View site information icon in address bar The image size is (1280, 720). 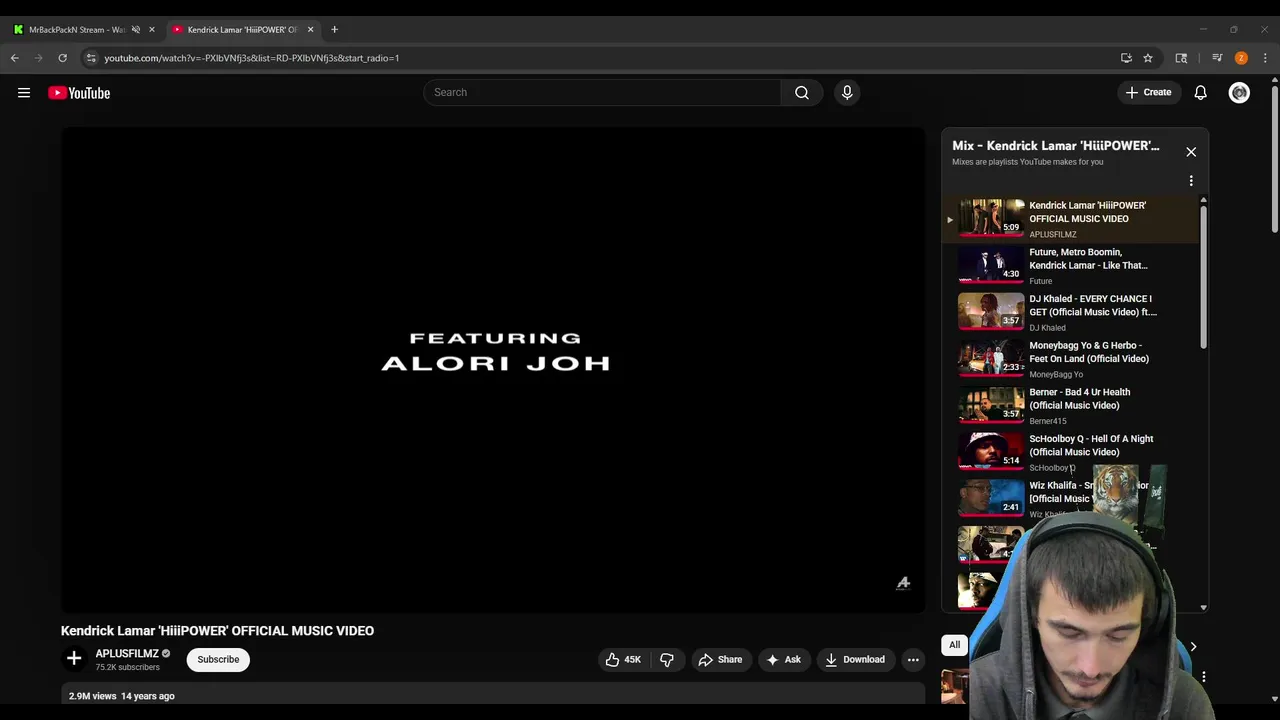click(91, 58)
